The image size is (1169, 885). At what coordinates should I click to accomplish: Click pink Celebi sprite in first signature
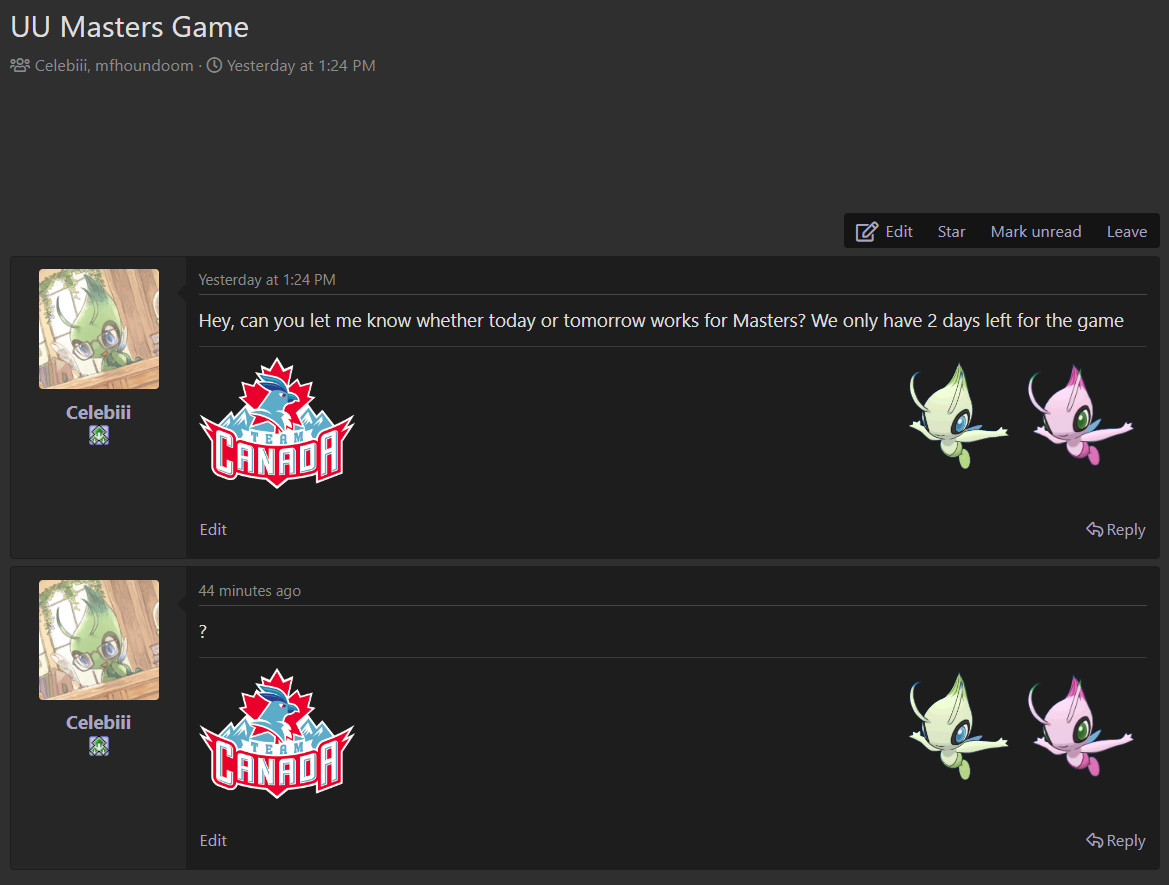click(x=1080, y=415)
